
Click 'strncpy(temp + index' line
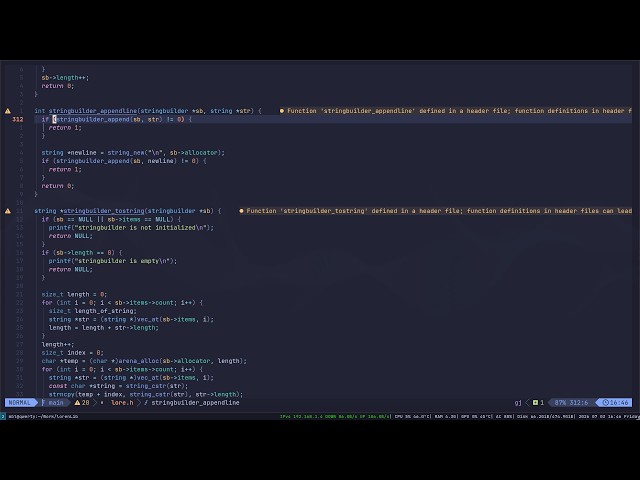click(x=146, y=394)
